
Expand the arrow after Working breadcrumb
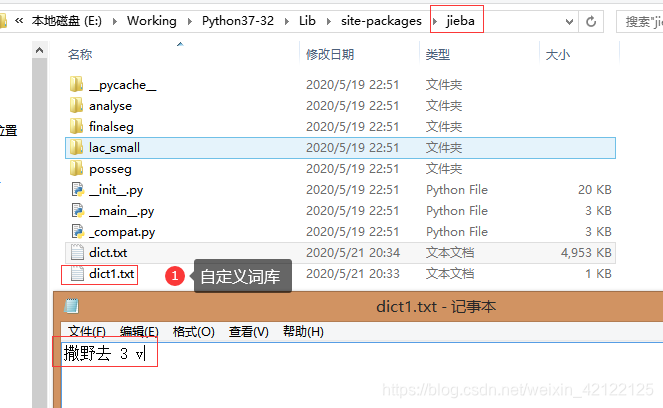click(x=189, y=21)
